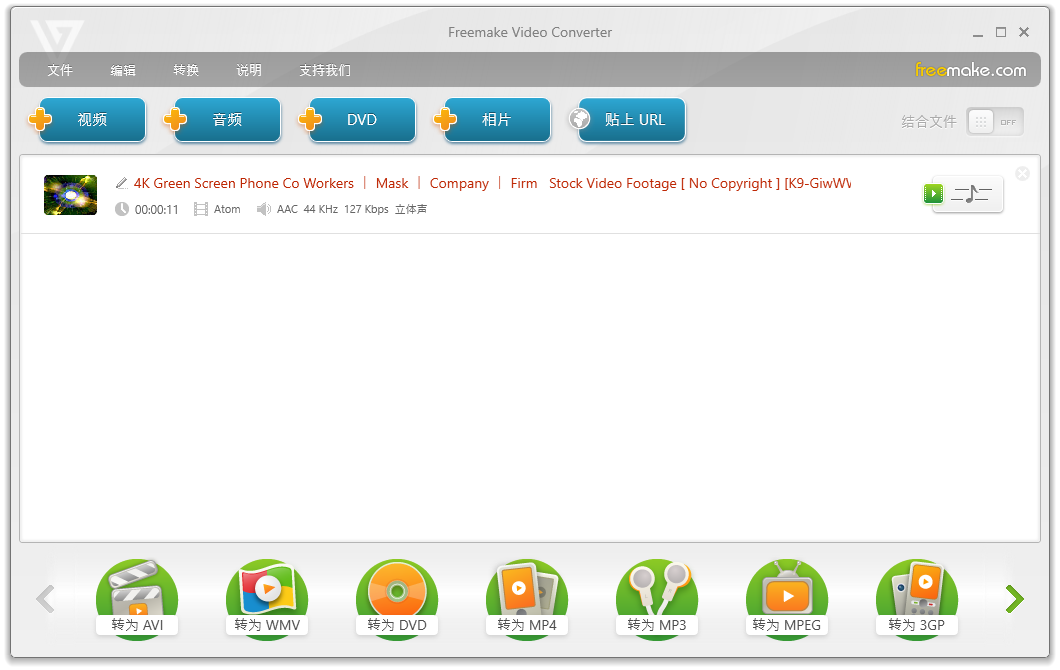The image size is (1060, 670).
Task: Convert to 3GP format
Action: click(x=917, y=599)
